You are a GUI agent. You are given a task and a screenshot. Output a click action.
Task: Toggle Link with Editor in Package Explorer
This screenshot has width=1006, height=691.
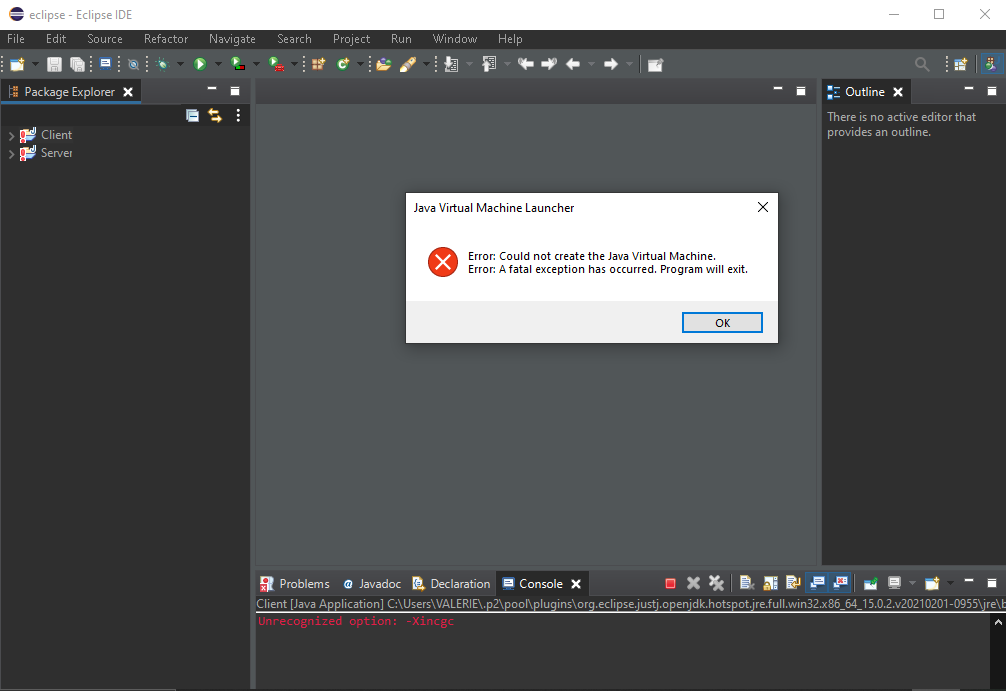[215, 115]
